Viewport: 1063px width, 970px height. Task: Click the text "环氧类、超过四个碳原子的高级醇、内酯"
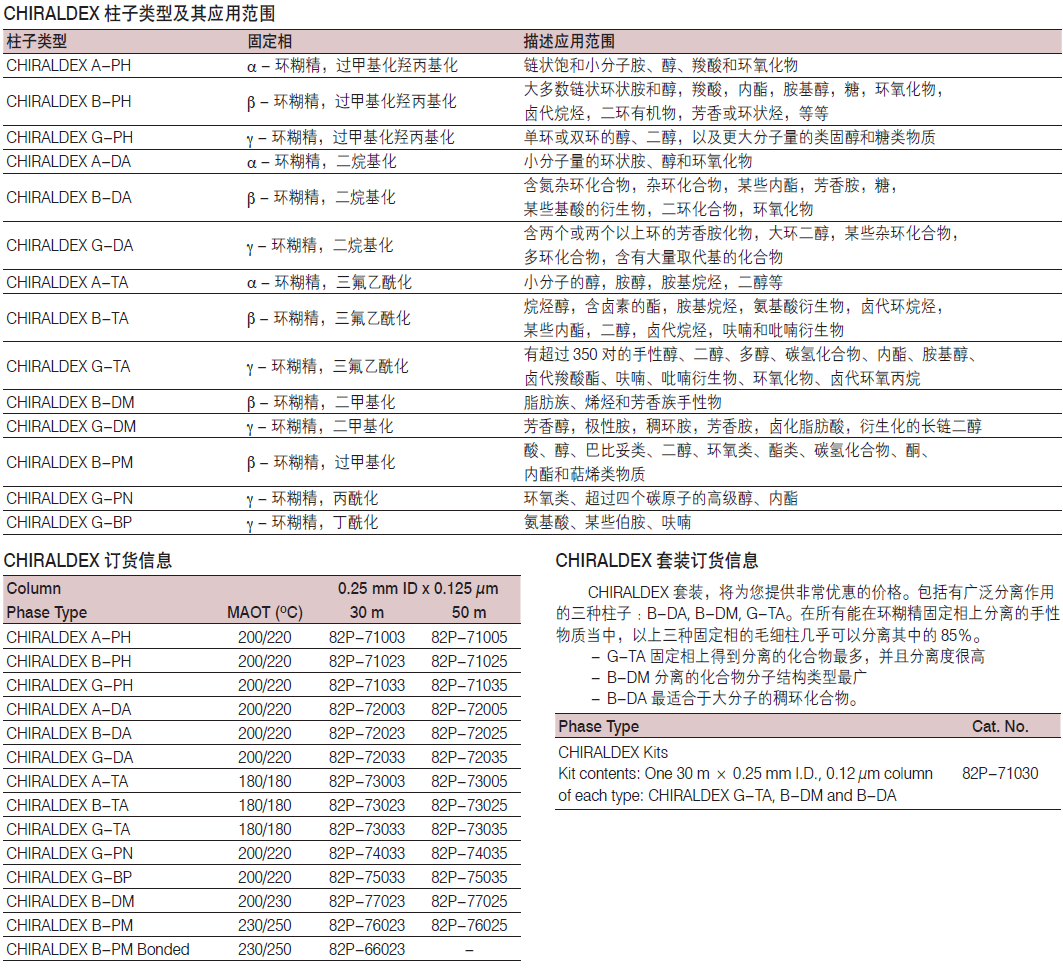(660, 499)
